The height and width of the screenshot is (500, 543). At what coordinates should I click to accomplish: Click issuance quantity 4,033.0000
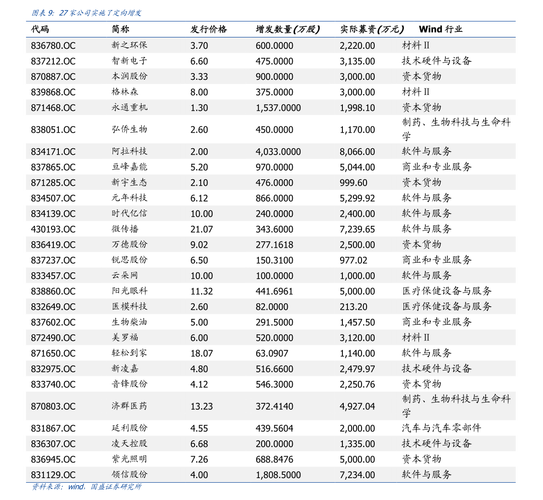[x=278, y=152]
